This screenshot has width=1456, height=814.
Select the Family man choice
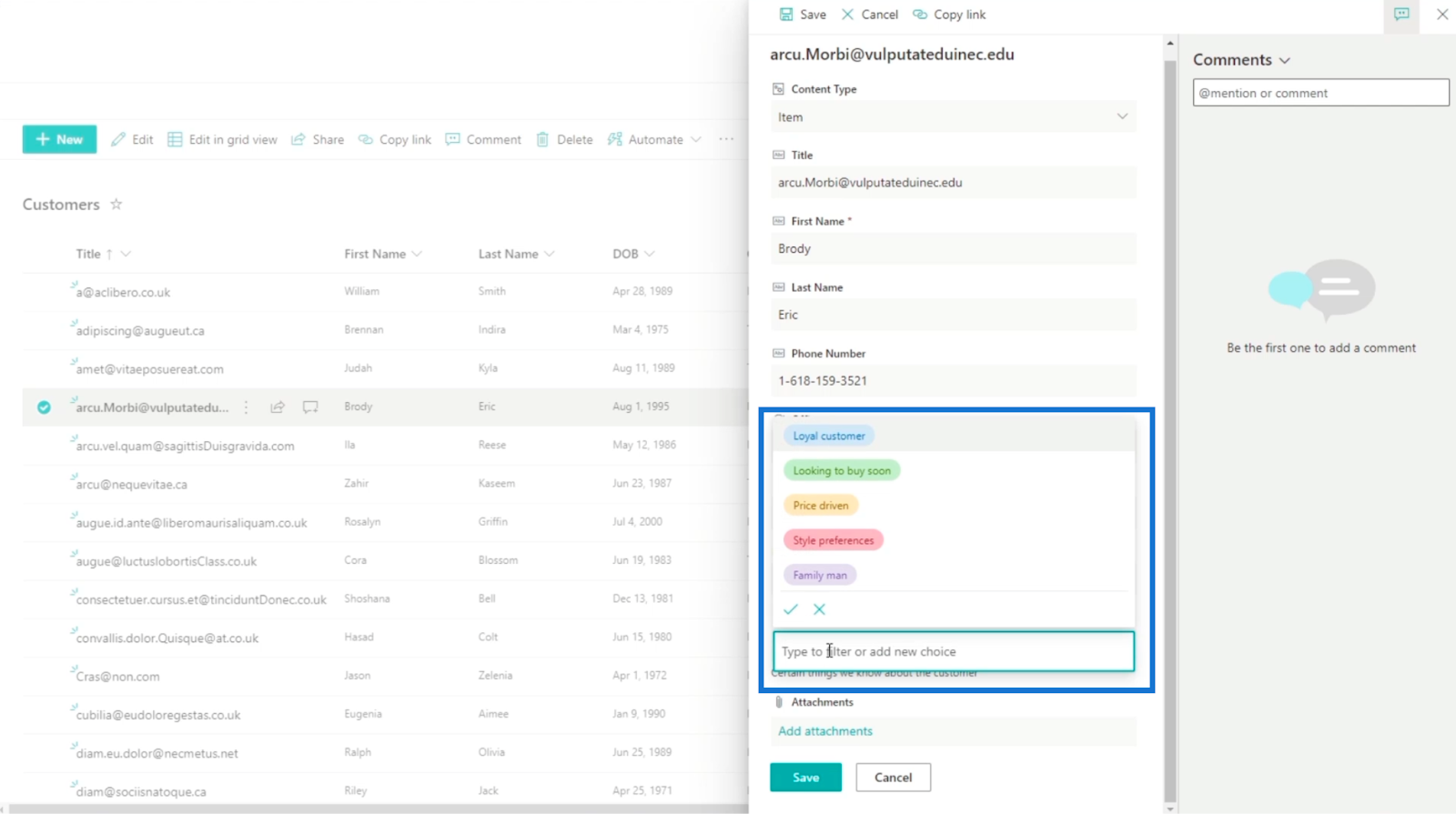pos(819,575)
